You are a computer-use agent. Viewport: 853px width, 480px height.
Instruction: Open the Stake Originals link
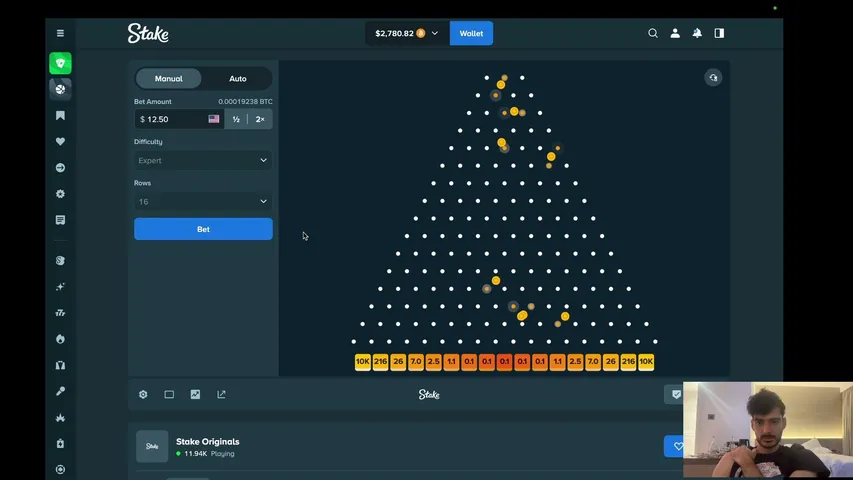[x=207, y=441]
